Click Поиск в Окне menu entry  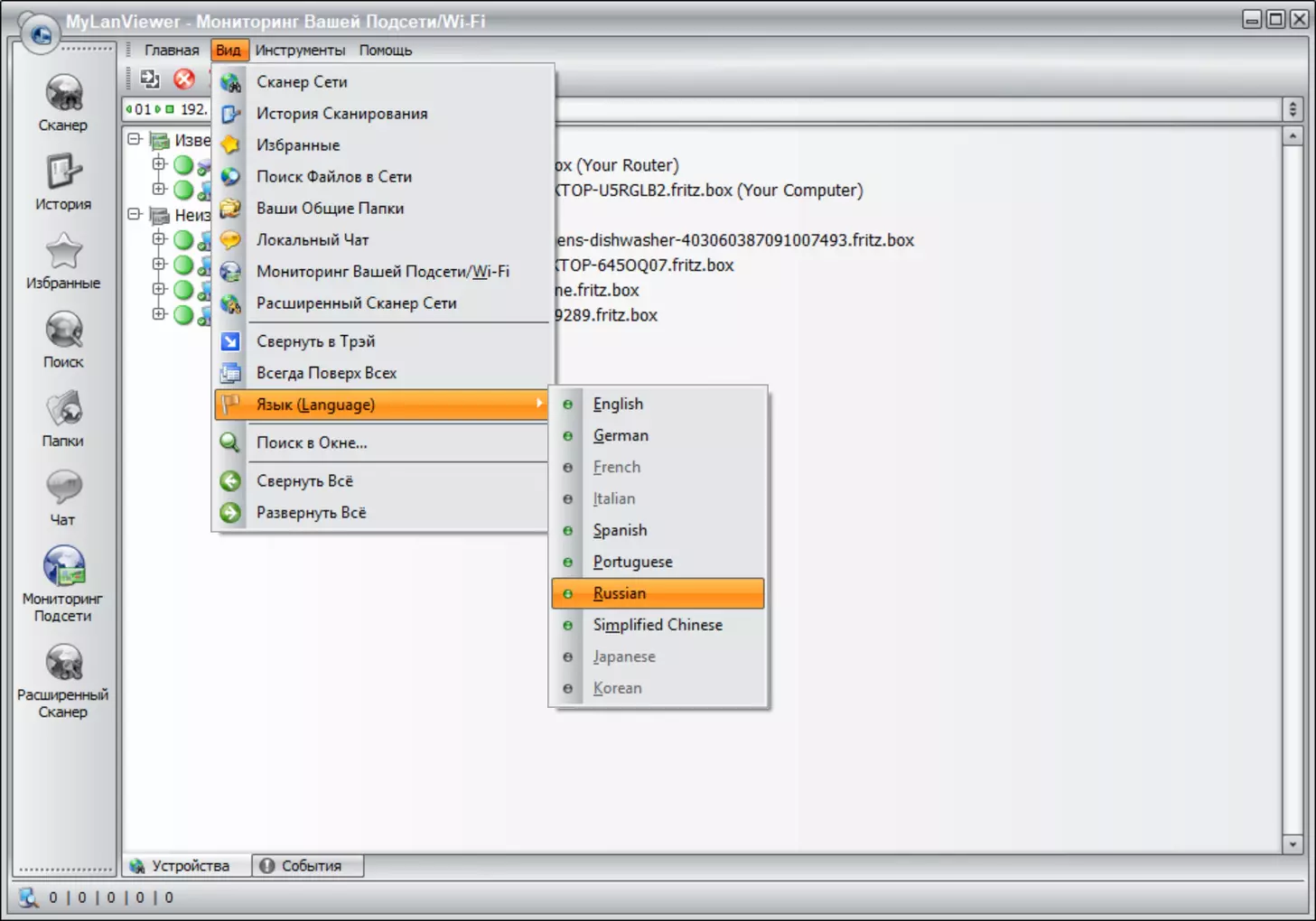tap(312, 442)
